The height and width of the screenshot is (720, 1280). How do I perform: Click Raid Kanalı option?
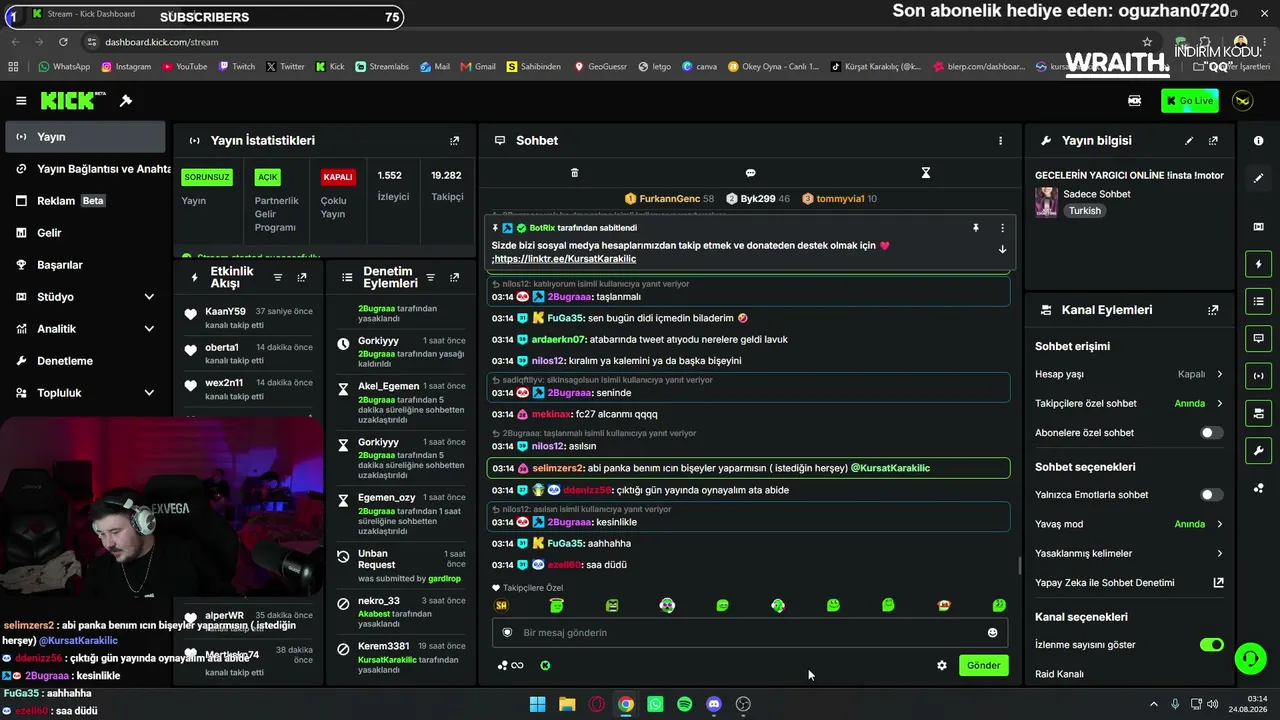point(1059,674)
